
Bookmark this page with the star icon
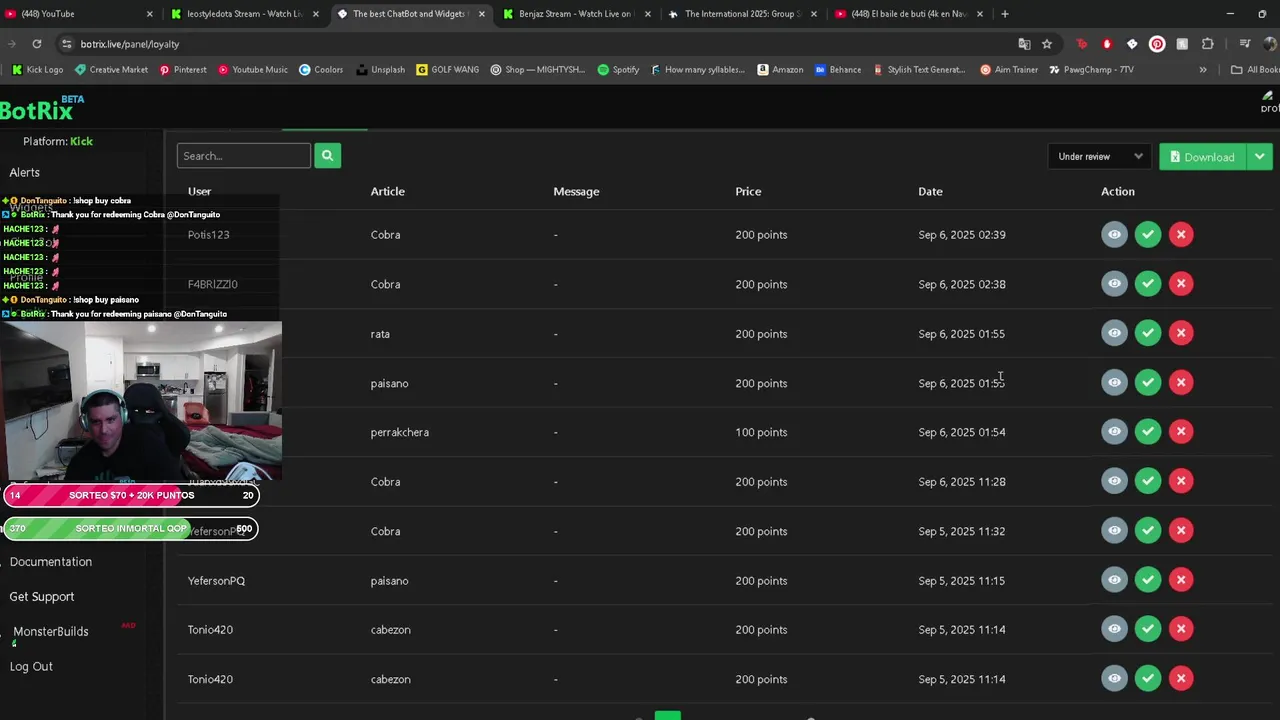pos(1047,44)
